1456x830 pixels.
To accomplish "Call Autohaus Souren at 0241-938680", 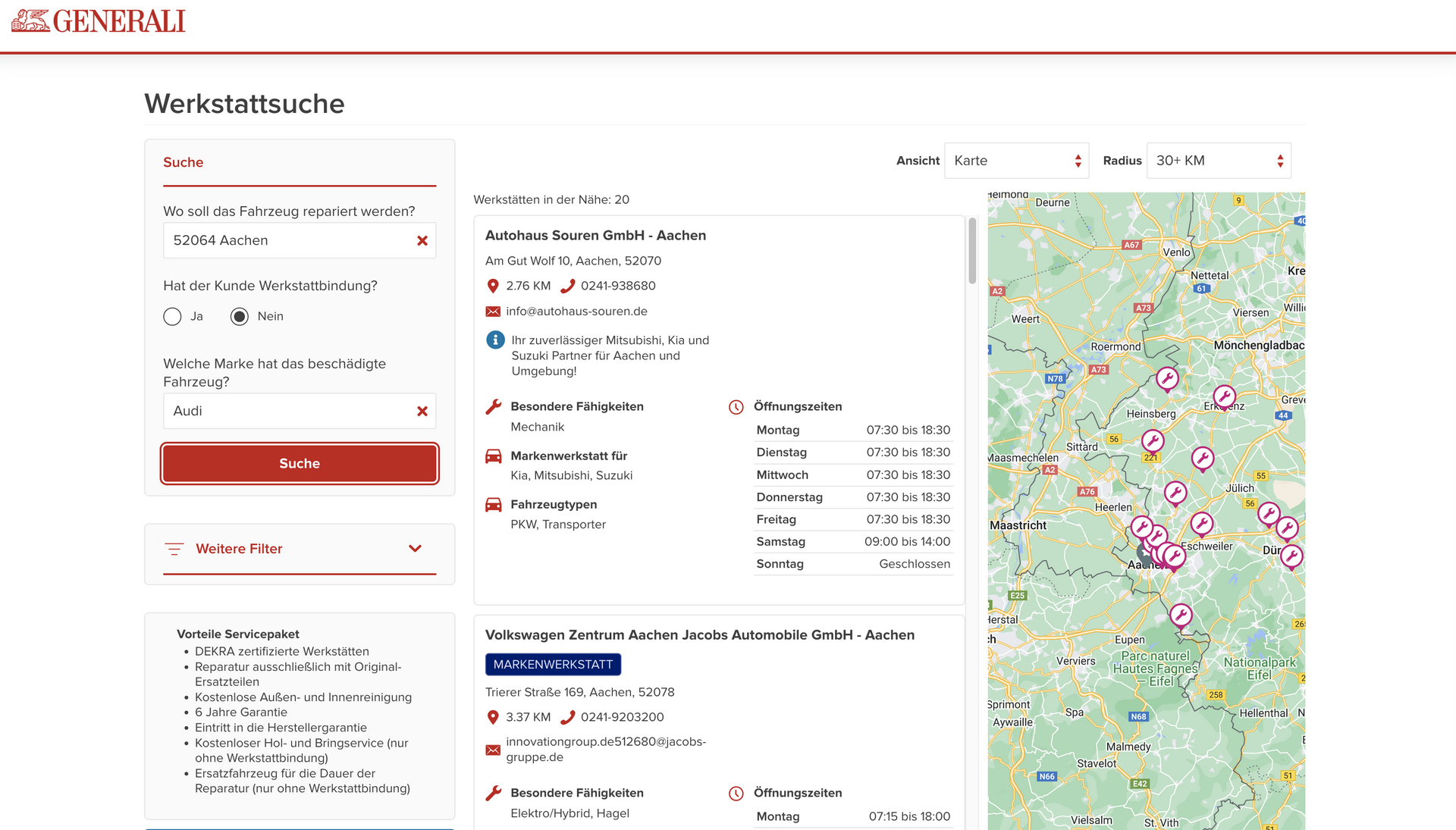I will (x=618, y=286).
